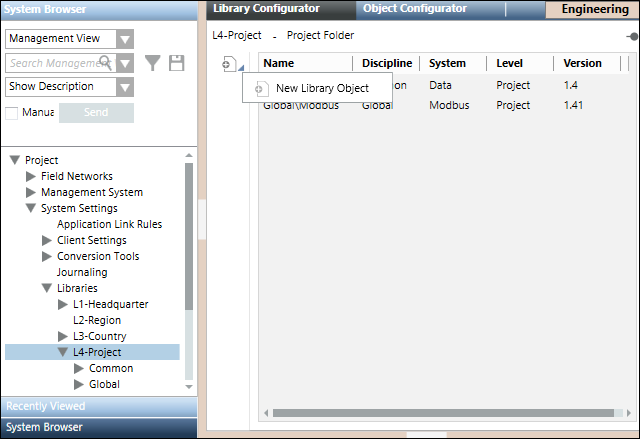Image resolution: width=640 pixels, height=439 pixels.
Task: Click in the Search Management field
Action: tap(52, 63)
